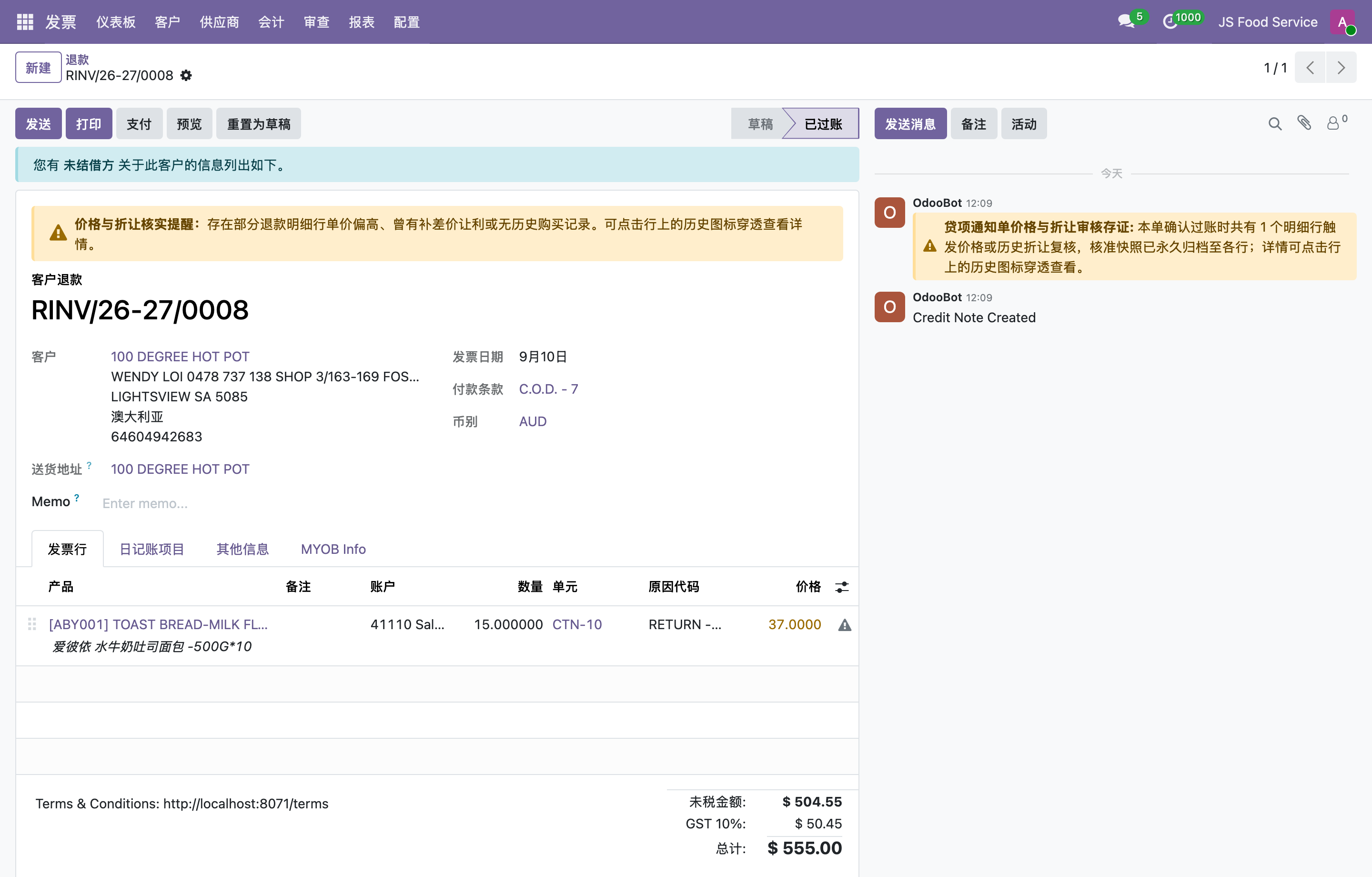The image size is (1372, 877).
Task: Click the 发送消息 button in chatter
Action: click(910, 124)
